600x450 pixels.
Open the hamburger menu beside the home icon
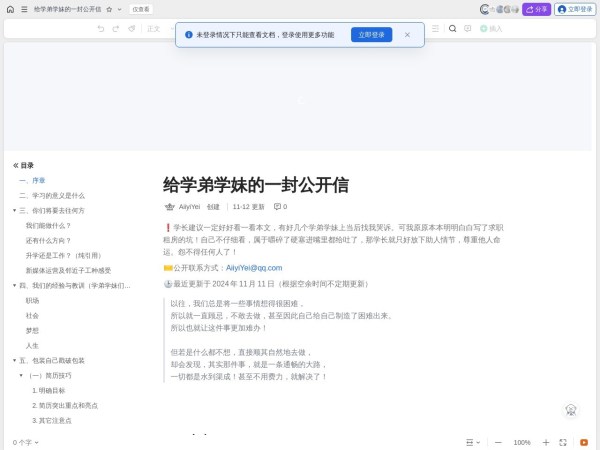24,9
